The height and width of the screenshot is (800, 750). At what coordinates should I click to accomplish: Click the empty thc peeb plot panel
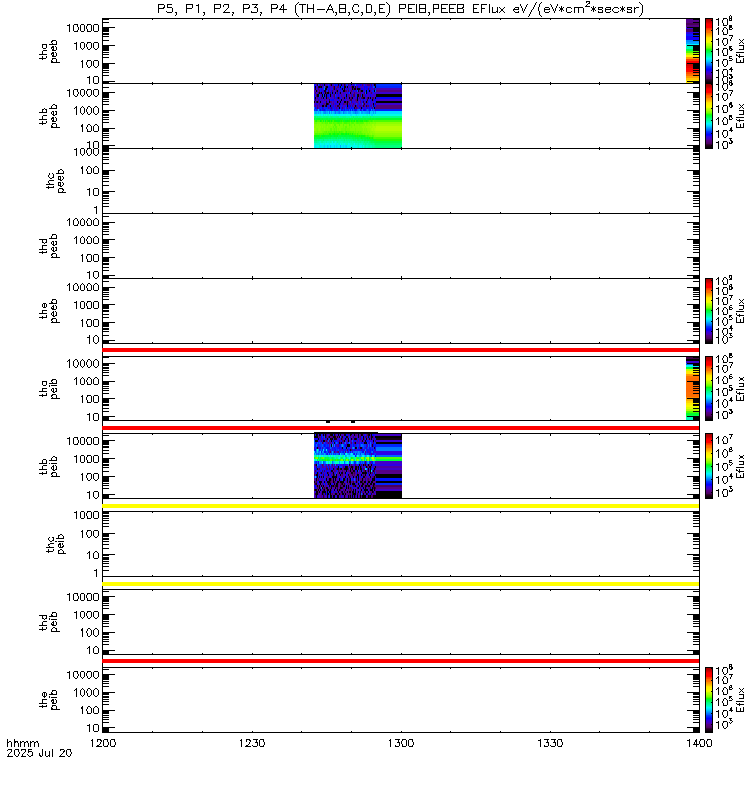click(x=401, y=181)
